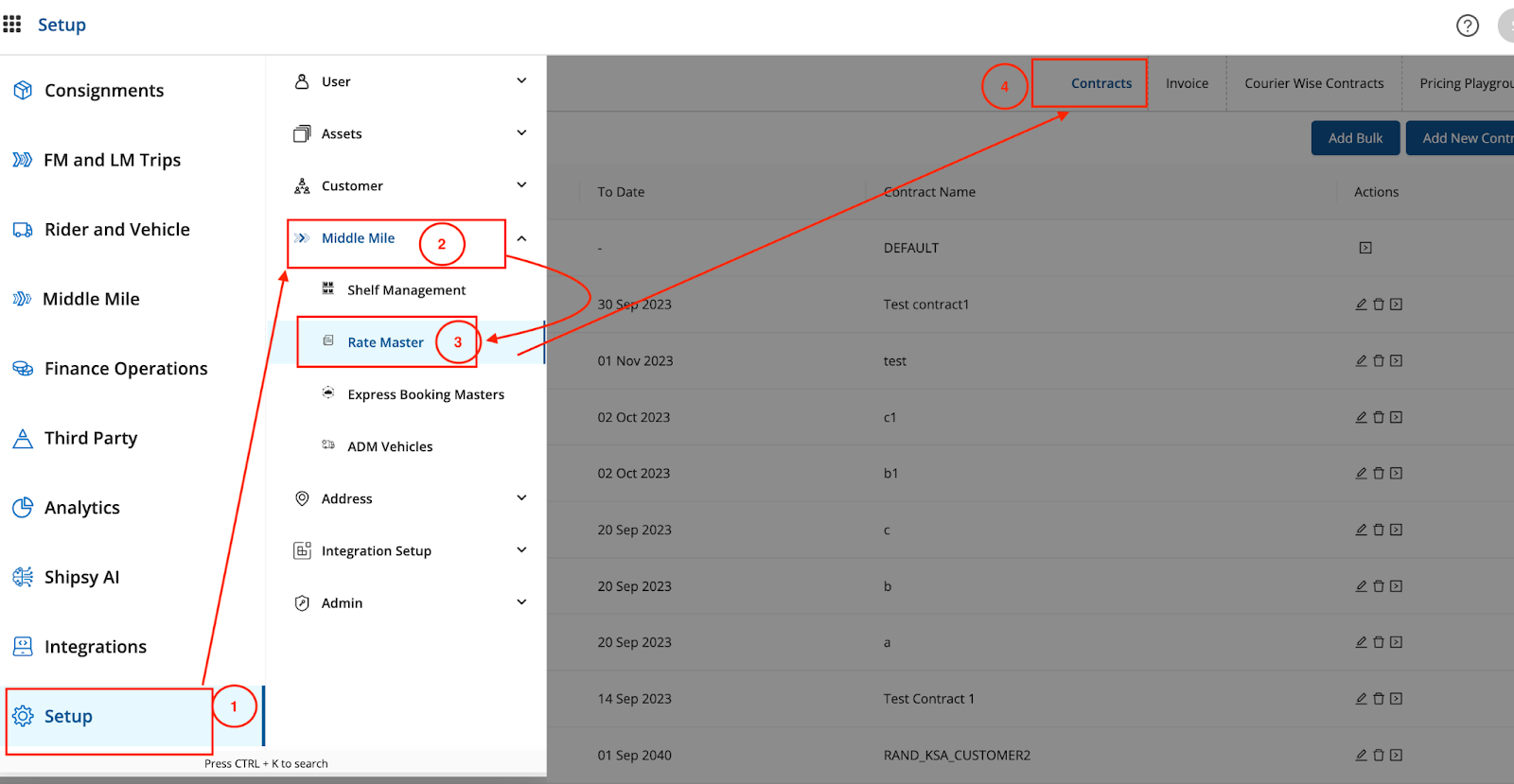Switch to the Invoice tab
1514x784 pixels.
(1187, 83)
